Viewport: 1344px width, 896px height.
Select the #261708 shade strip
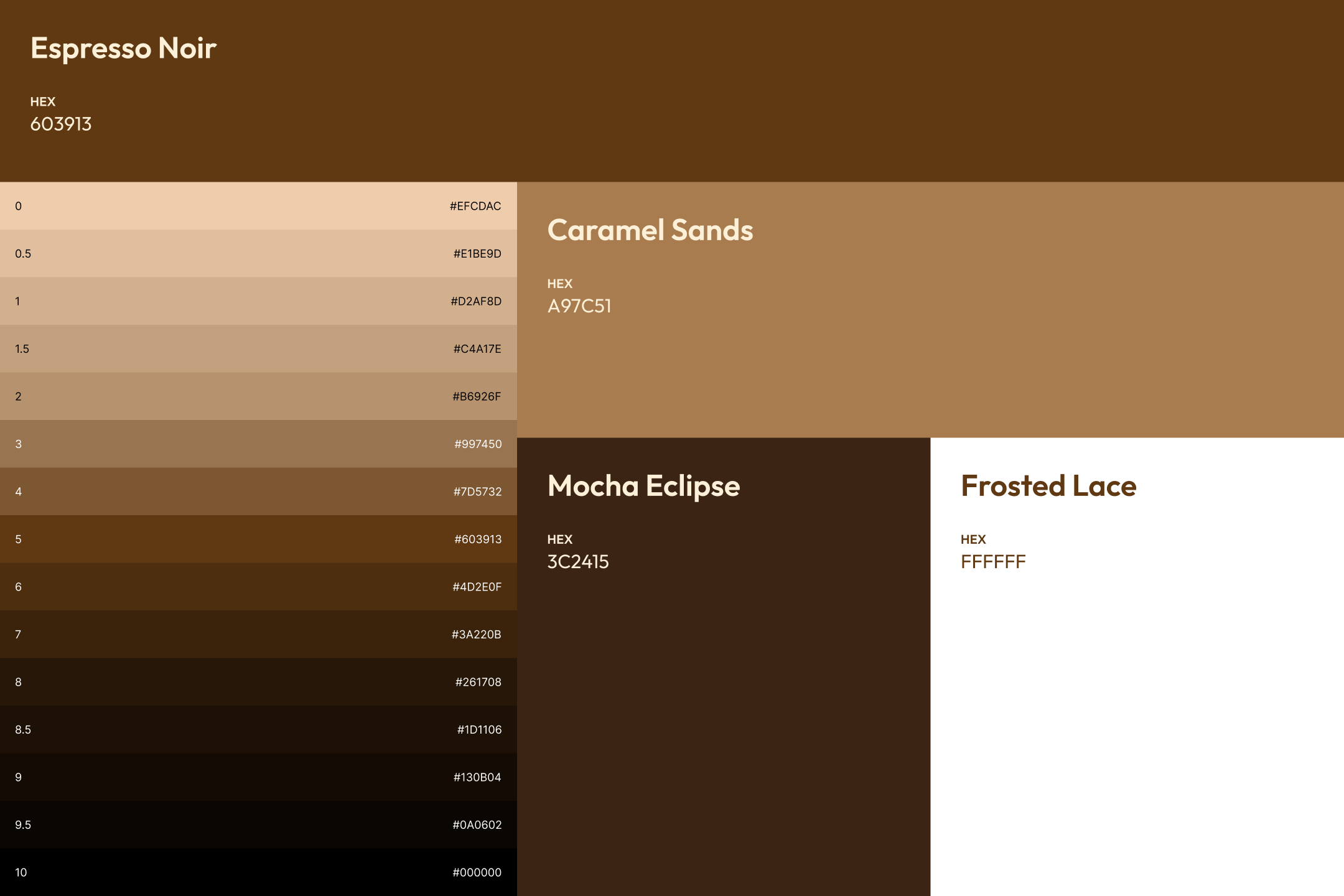pos(258,682)
